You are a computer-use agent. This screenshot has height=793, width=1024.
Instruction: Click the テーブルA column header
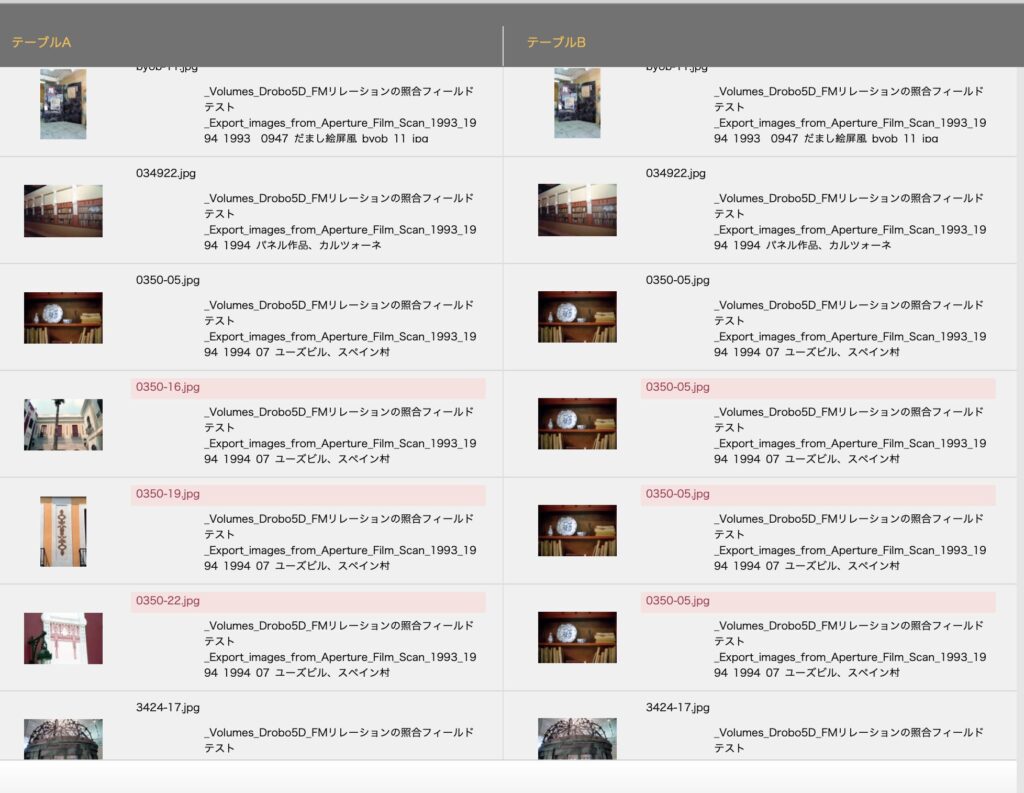tap(41, 42)
